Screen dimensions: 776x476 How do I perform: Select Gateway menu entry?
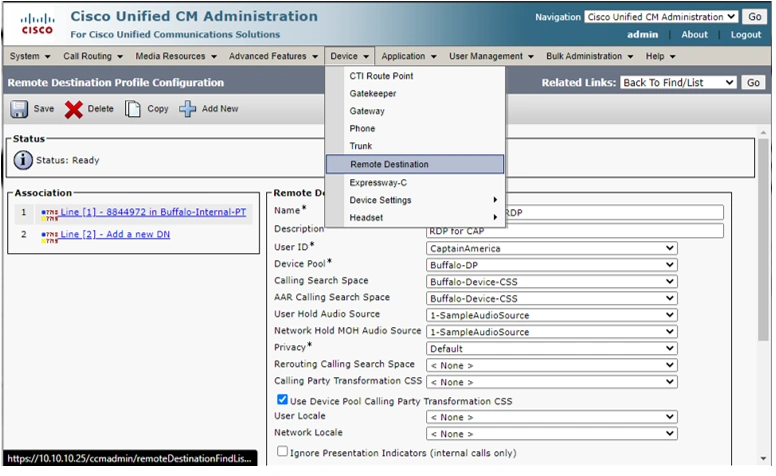click(415, 111)
